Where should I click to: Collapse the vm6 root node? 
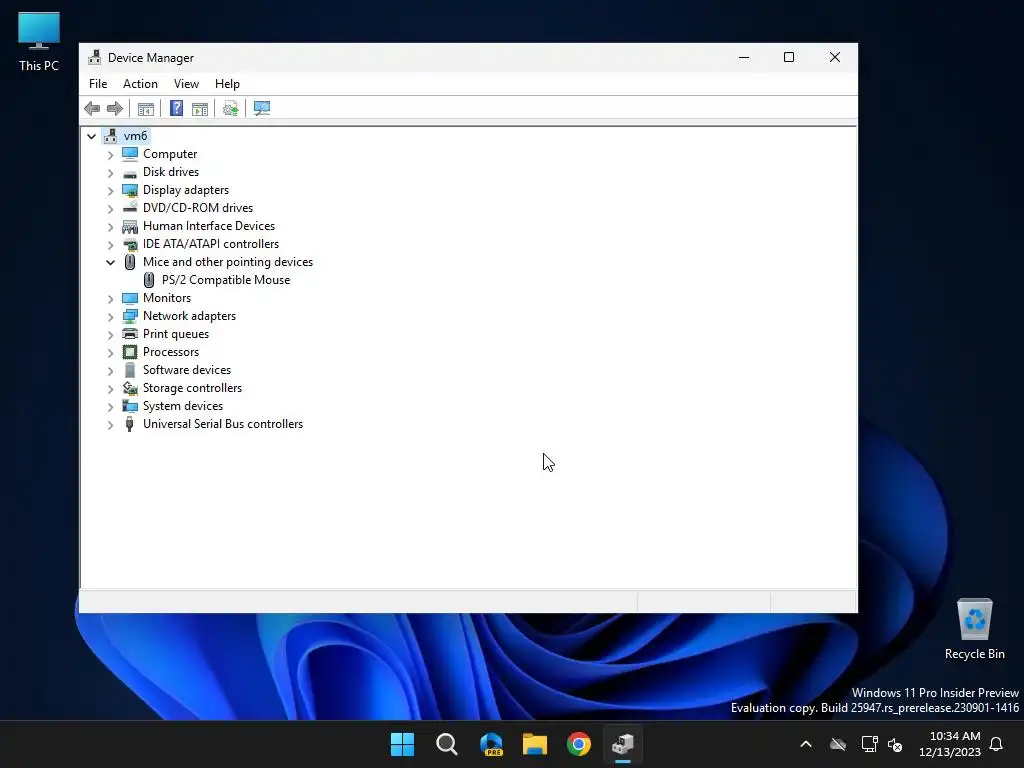point(91,136)
